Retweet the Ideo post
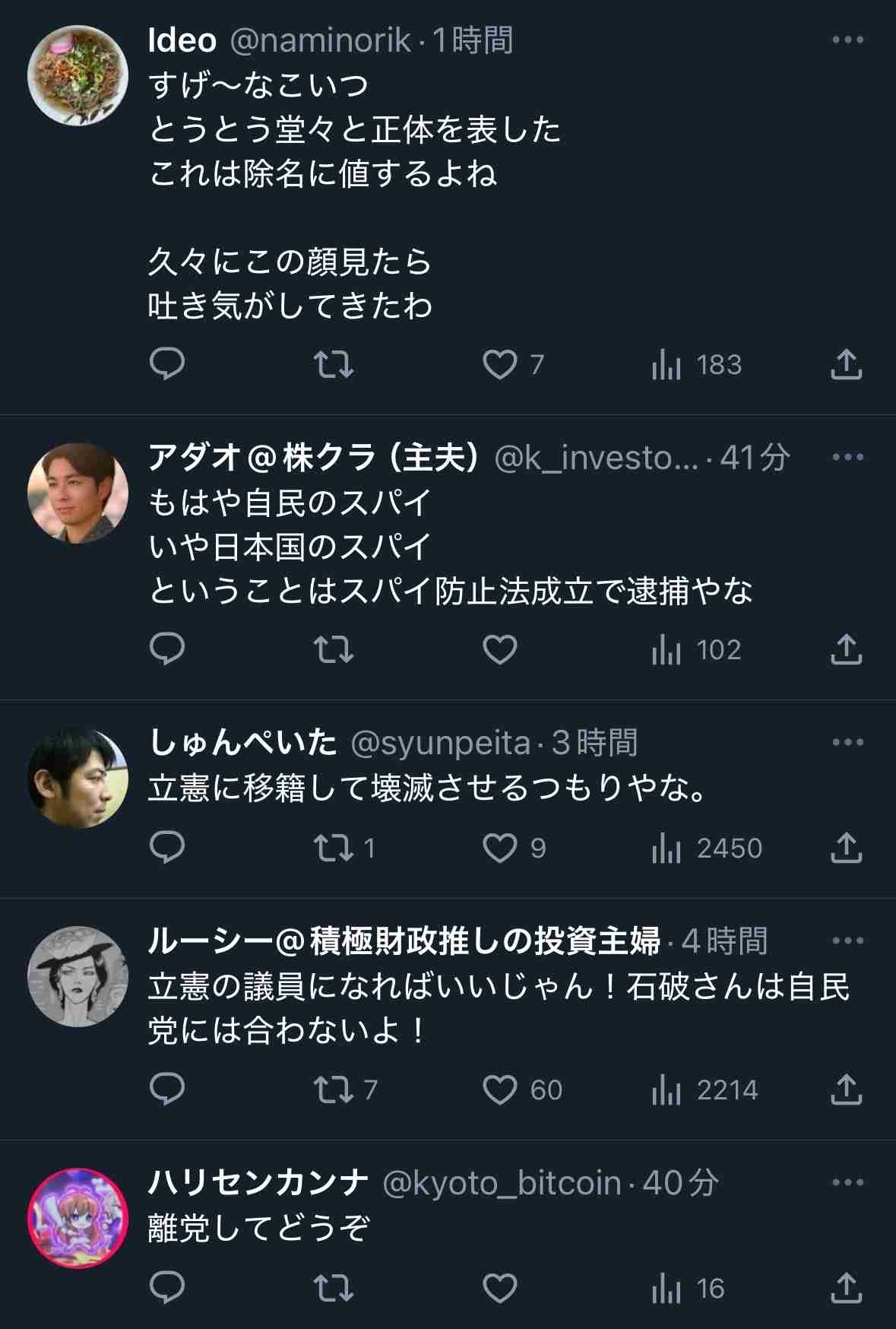The width and height of the screenshot is (896, 1329). point(334,365)
